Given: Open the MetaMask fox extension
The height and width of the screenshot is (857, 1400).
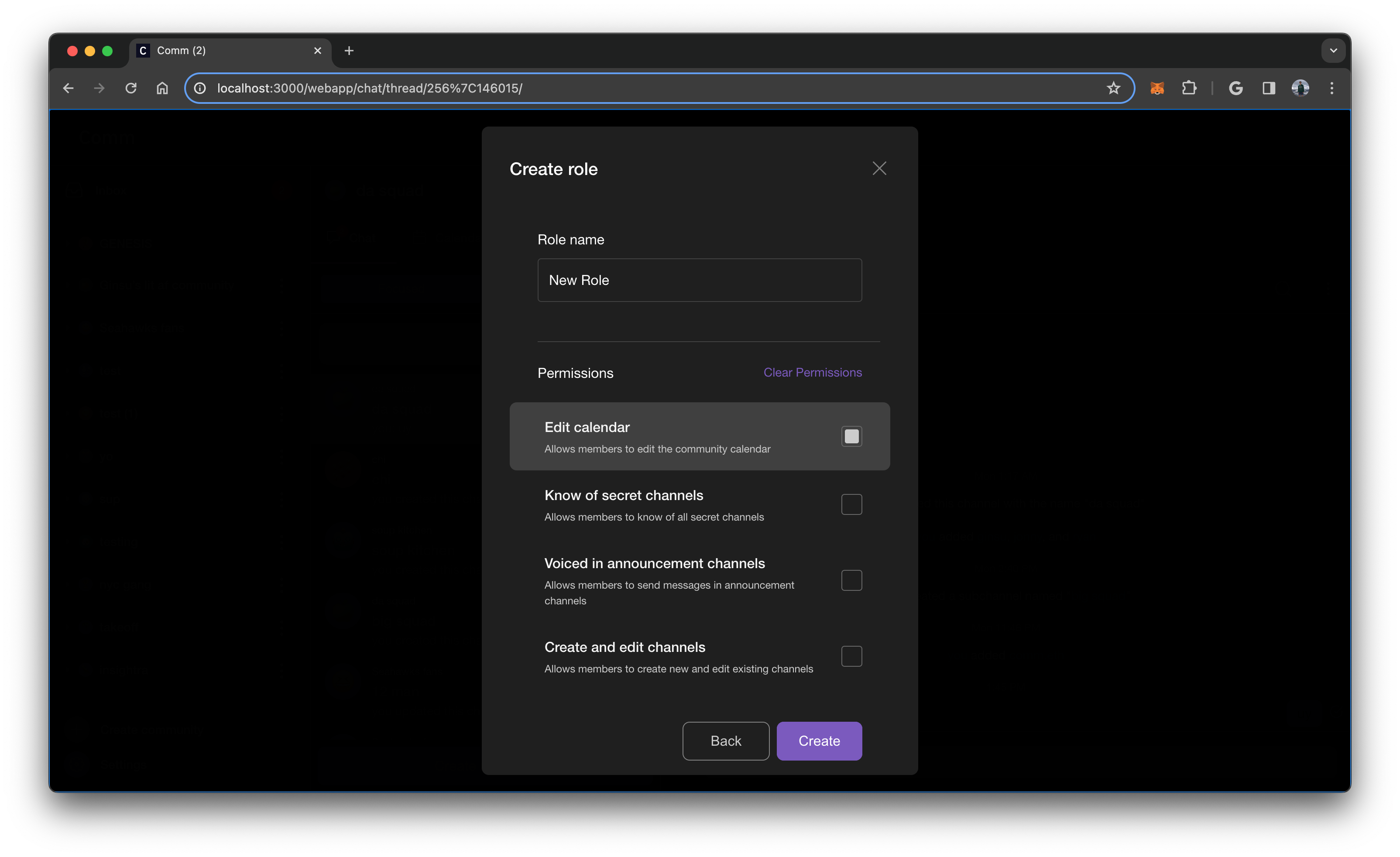Looking at the screenshot, I should [x=1157, y=88].
